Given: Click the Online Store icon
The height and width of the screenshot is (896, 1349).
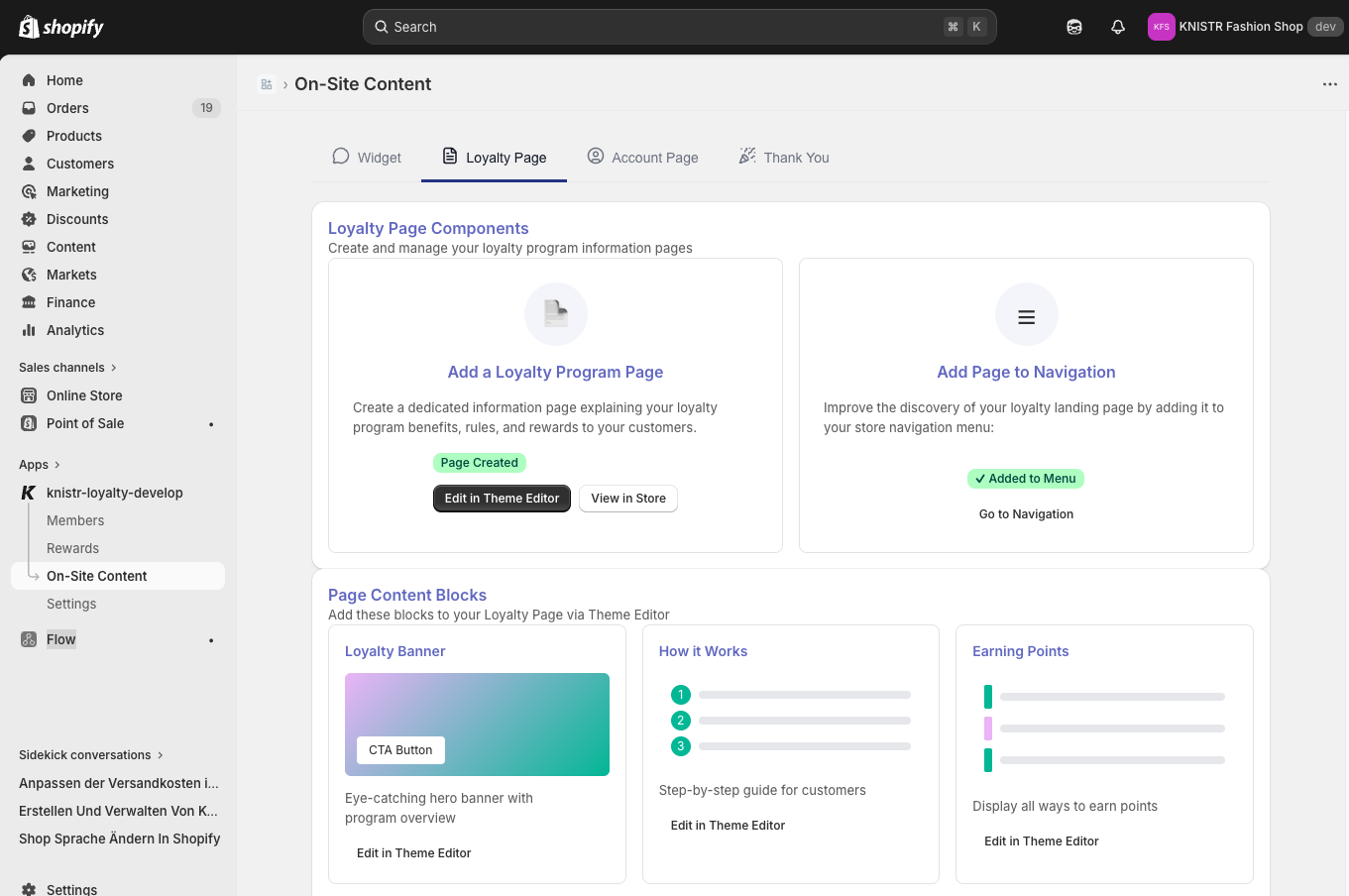Looking at the screenshot, I should (29, 395).
